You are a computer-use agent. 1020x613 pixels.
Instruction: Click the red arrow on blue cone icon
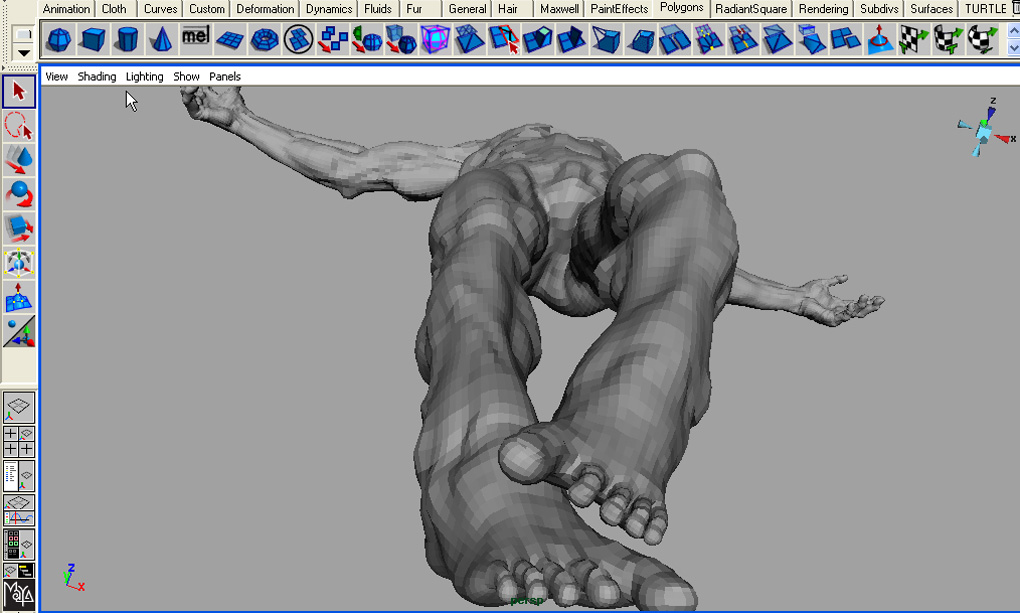click(879, 39)
